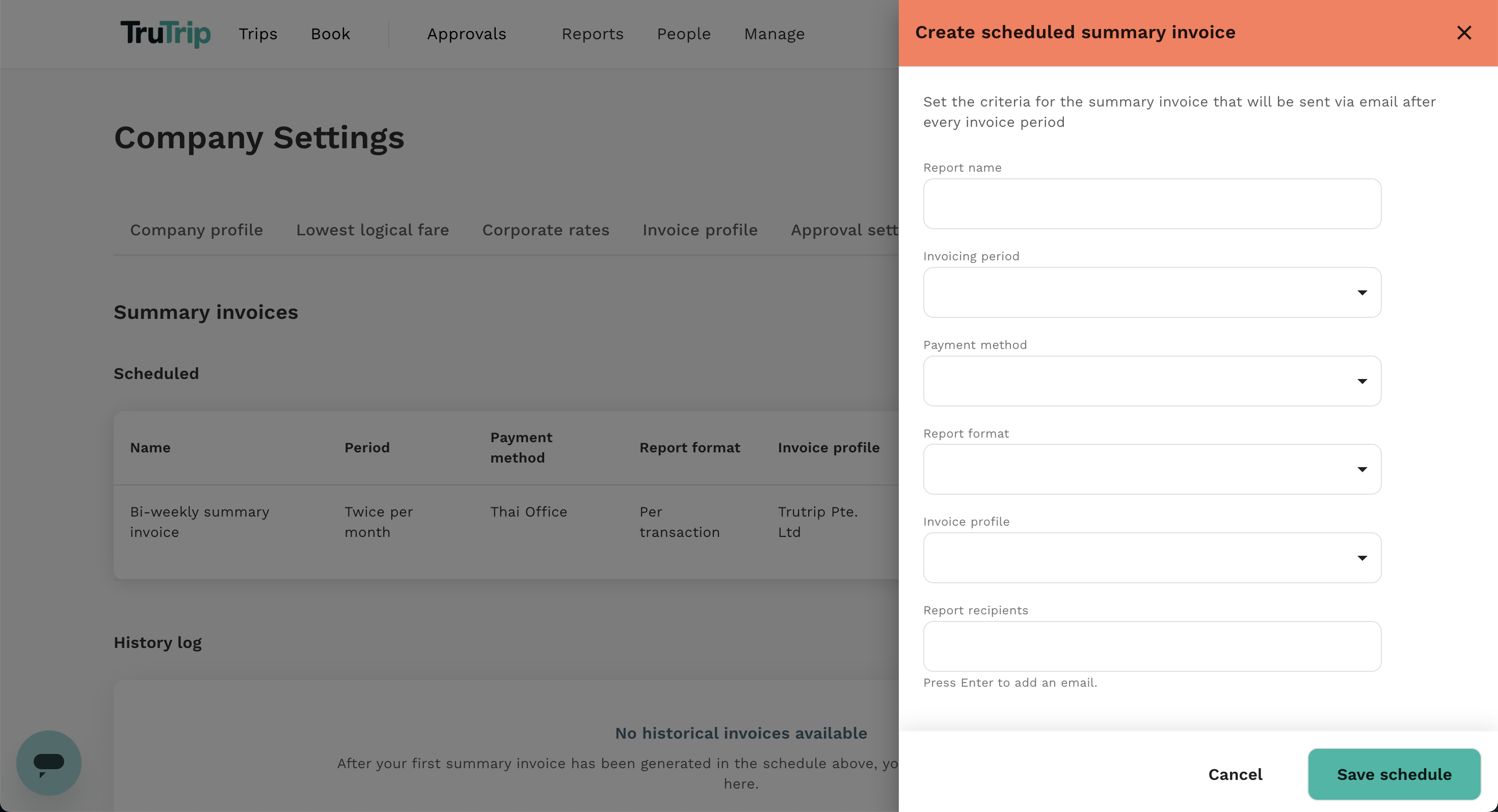Open the Manage menu
1498x812 pixels.
[x=774, y=34]
